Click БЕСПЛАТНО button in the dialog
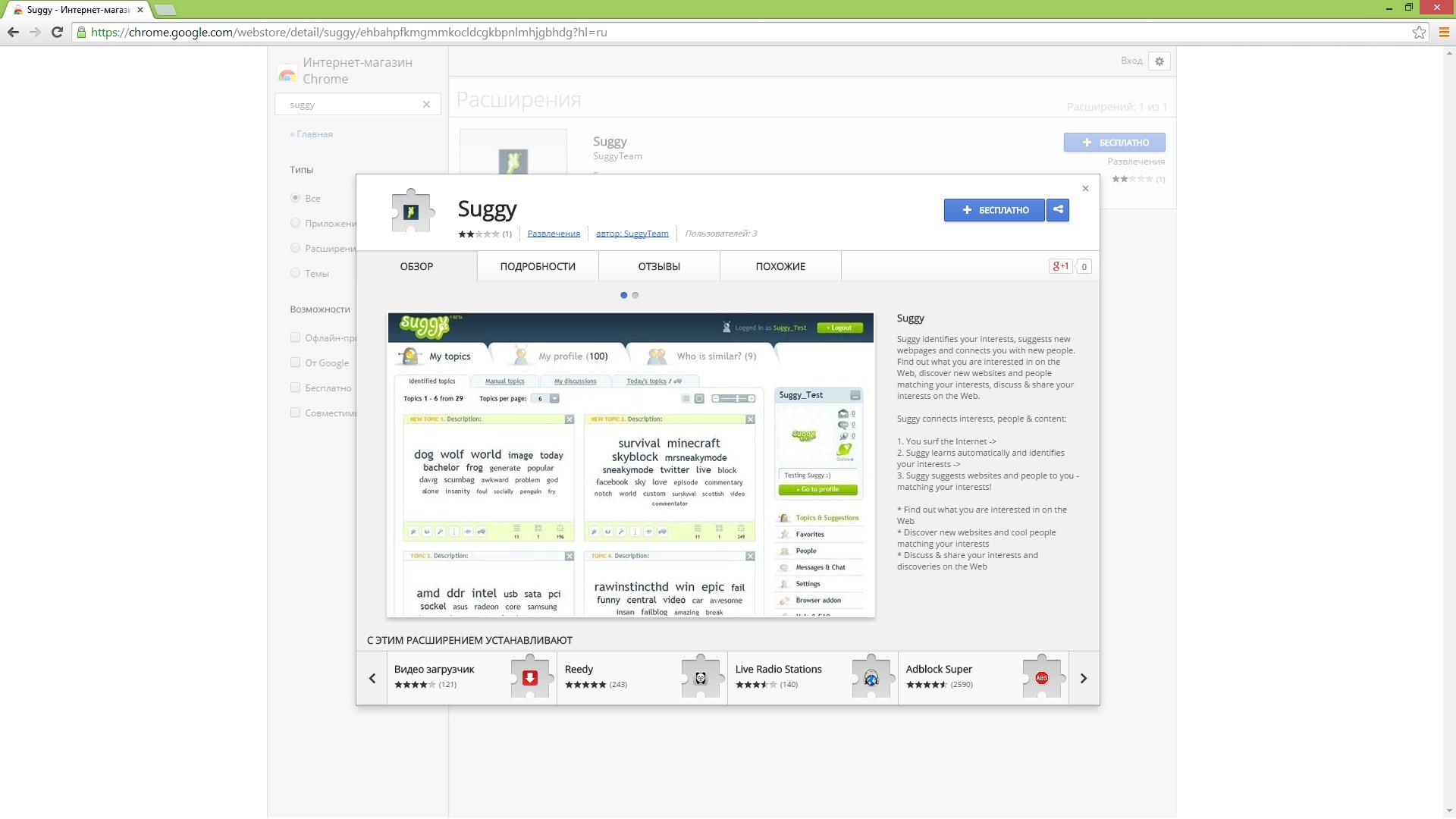Screen dimensions: 1456x819 pos(994,210)
